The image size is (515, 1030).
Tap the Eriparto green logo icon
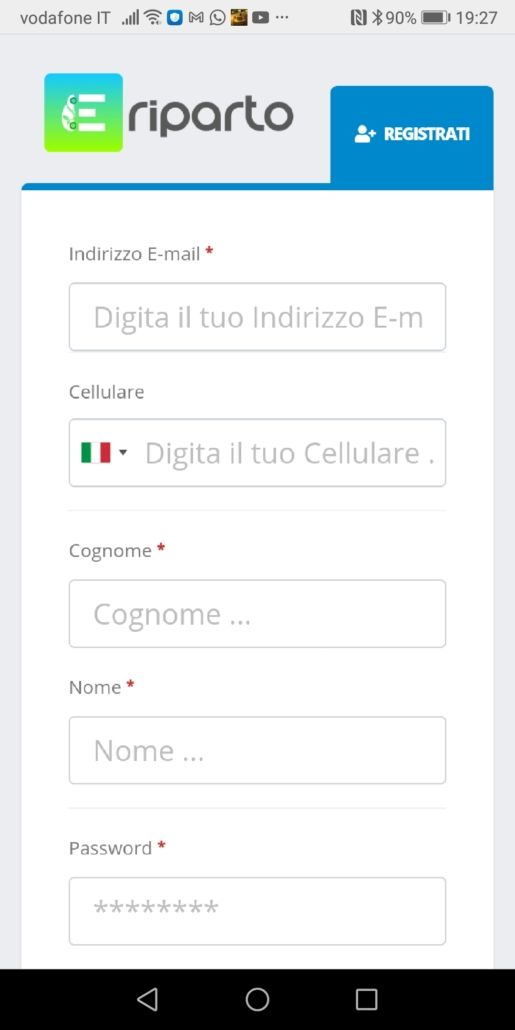[x=83, y=112]
